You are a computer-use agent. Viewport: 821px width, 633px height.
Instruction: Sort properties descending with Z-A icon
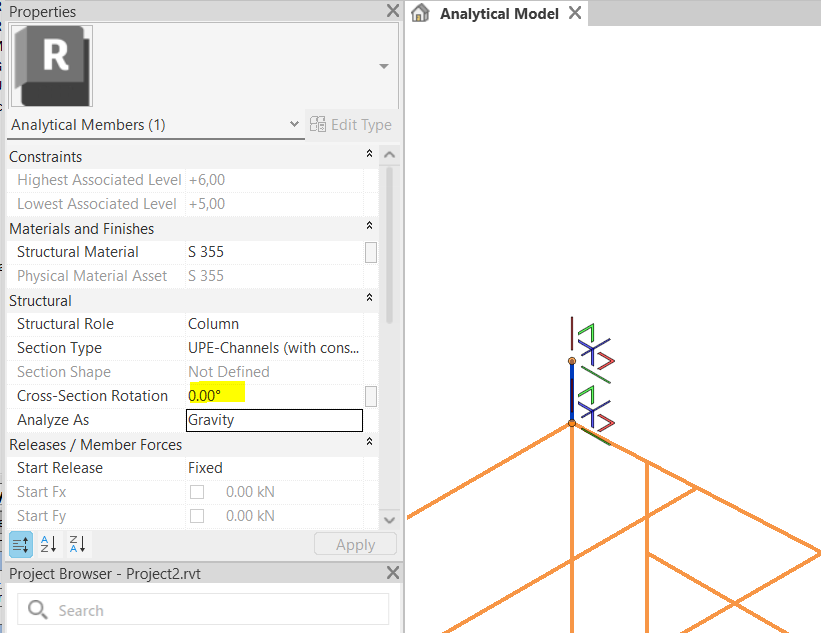[x=76, y=543]
